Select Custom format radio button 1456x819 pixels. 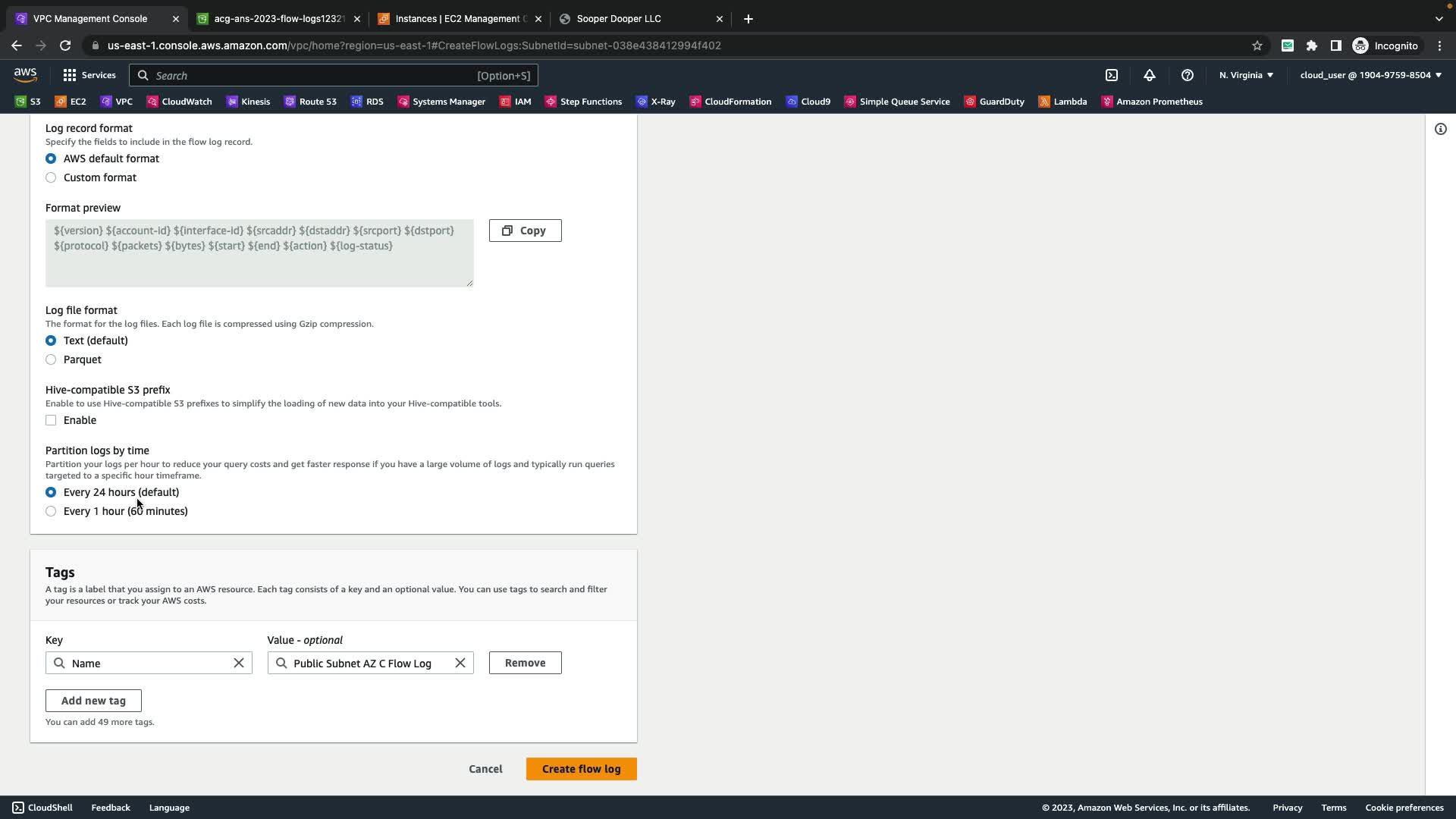[51, 177]
